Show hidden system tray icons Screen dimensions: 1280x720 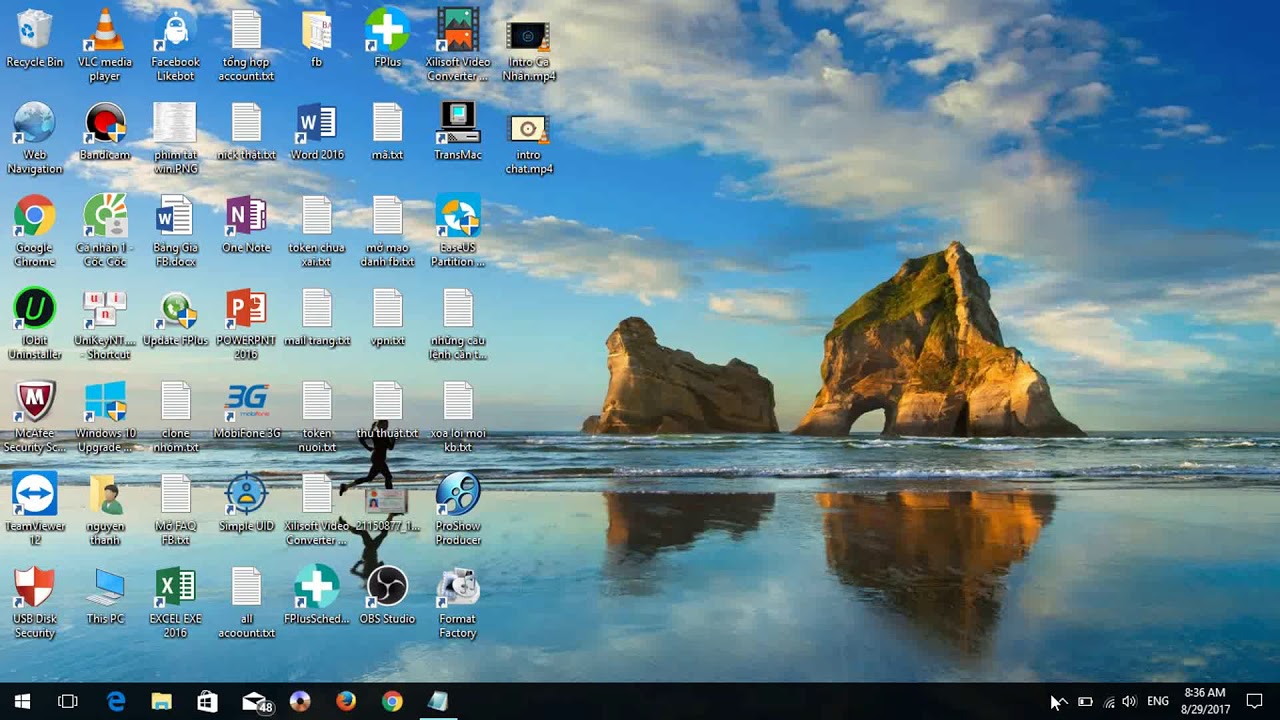click(1062, 701)
